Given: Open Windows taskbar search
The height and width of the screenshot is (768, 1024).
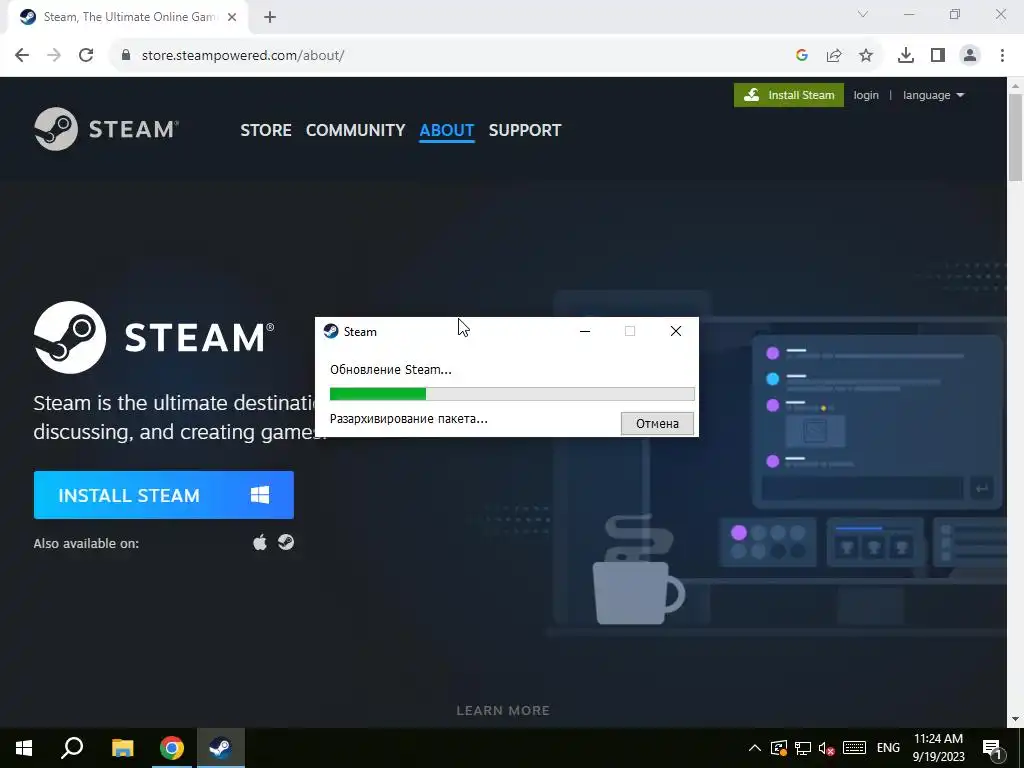Looking at the screenshot, I should (72, 748).
